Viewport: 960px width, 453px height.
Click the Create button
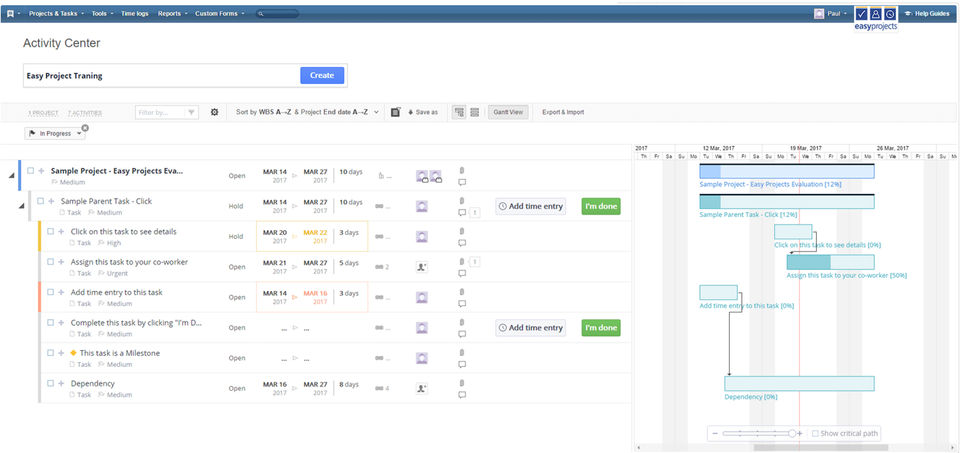[x=322, y=75]
